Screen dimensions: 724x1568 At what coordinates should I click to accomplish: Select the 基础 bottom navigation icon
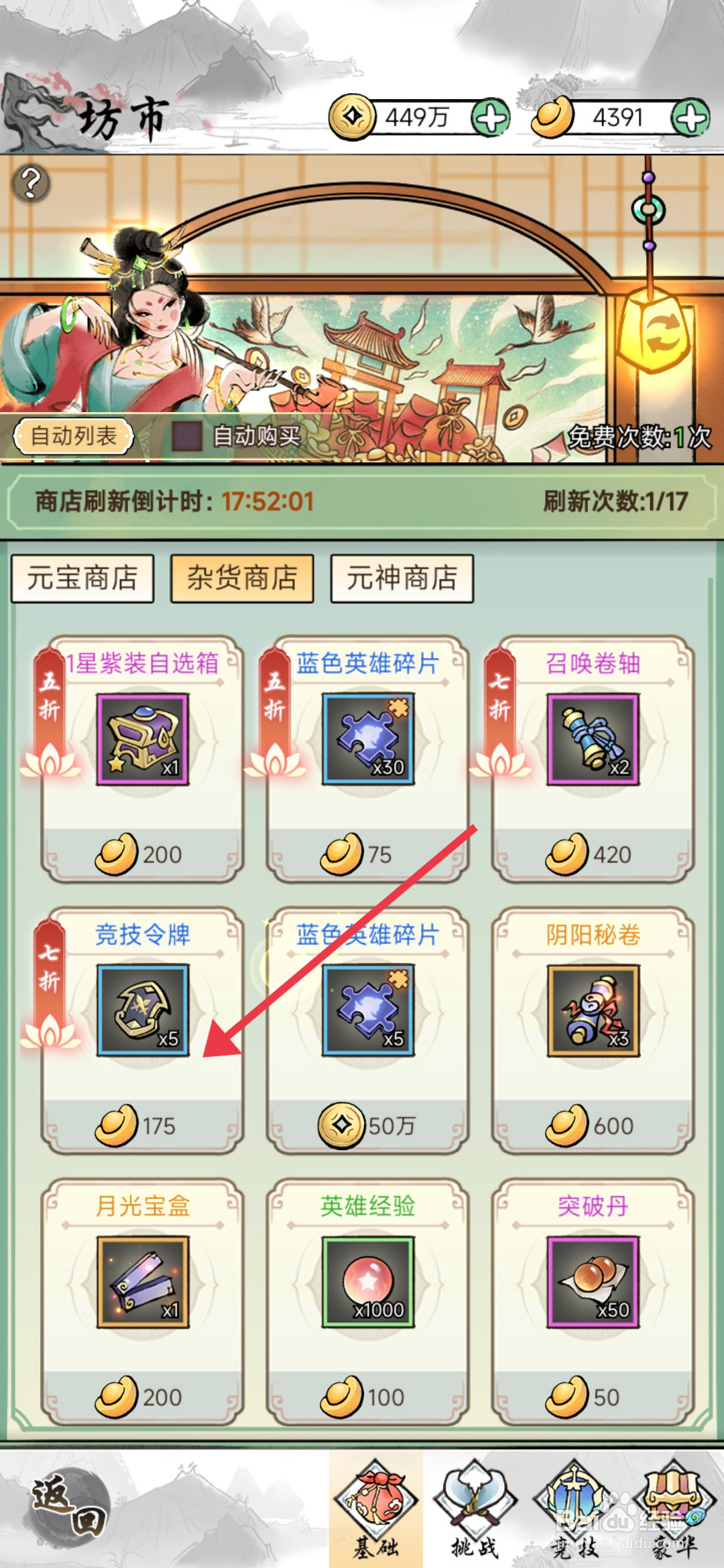376,1508
